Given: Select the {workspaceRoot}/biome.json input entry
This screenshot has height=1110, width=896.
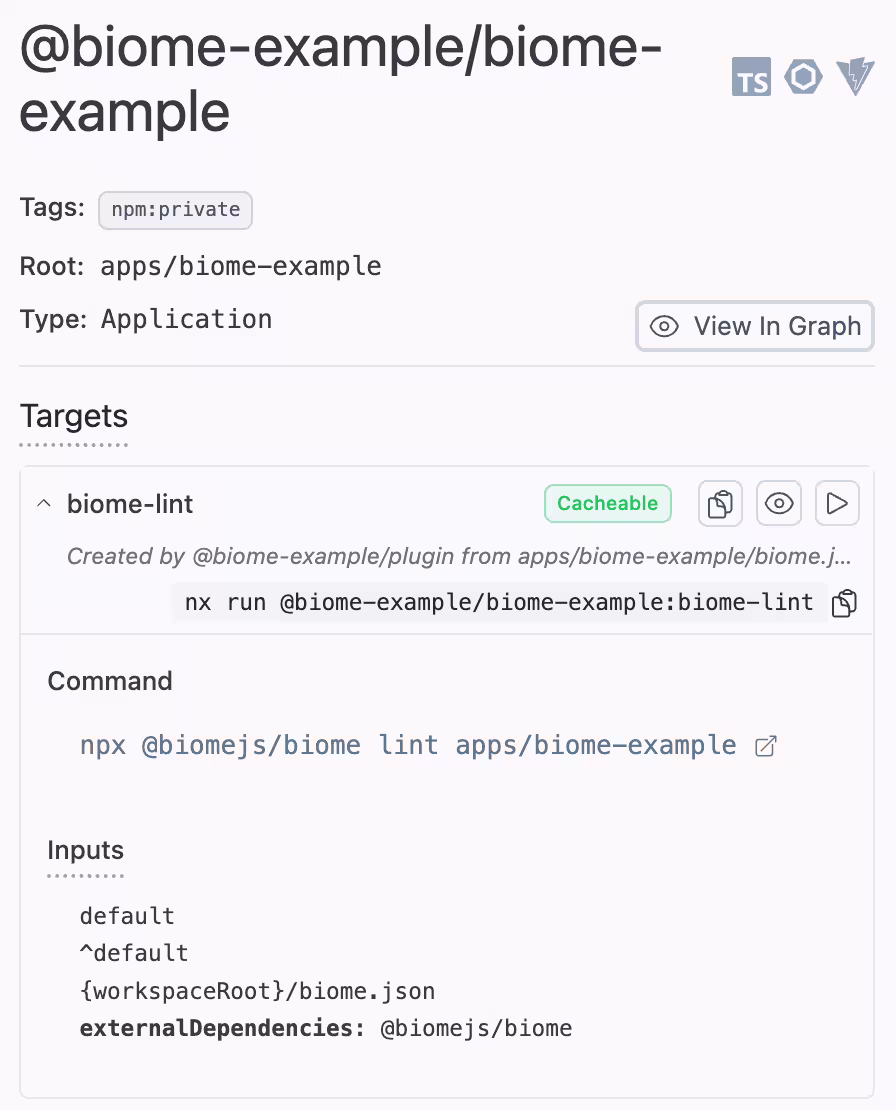Looking at the screenshot, I should pos(257,992).
